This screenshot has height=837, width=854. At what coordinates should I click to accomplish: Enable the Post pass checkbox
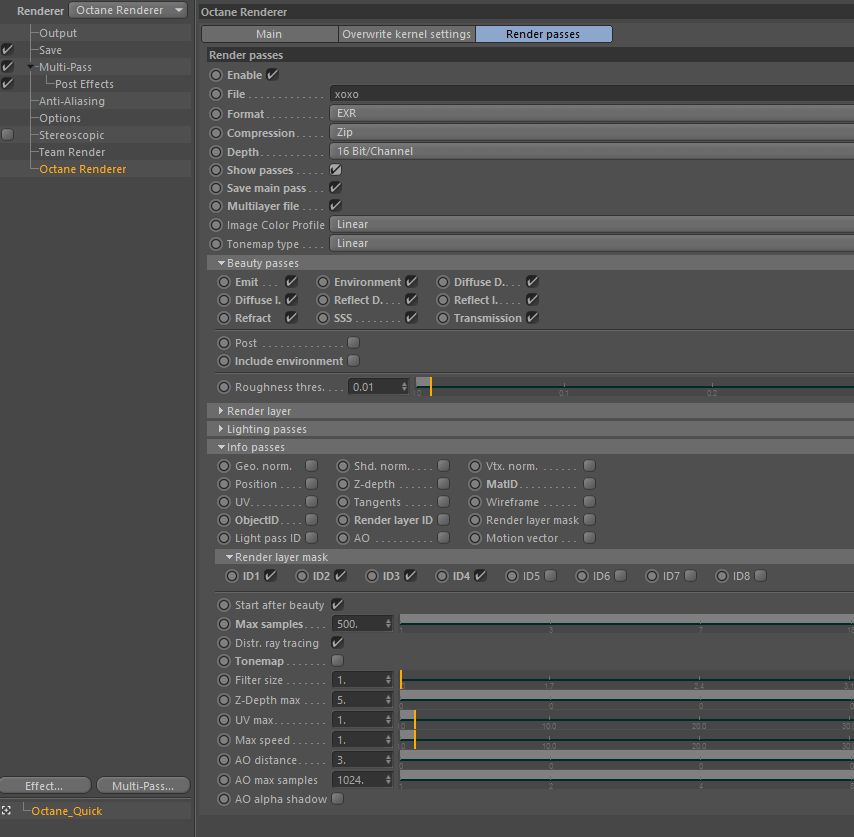(x=353, y=343)
